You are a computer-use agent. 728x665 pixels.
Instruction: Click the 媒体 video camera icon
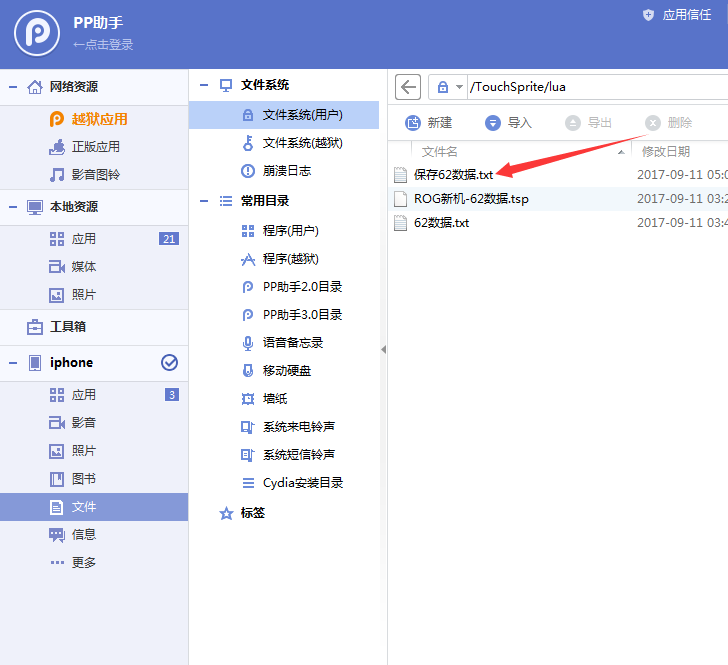tap(57, 267)
